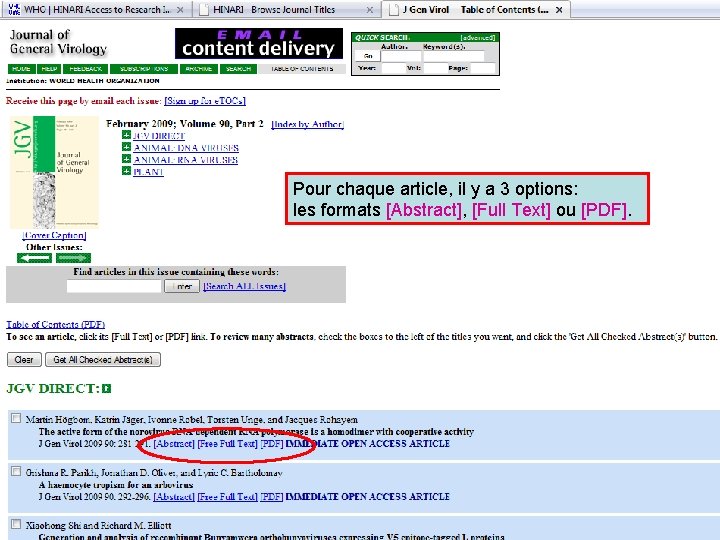Open Abstract of the haemocyte tropism article
Image resolution: width=720 pixels, height=540 pixels.
(x=174, y=496)
